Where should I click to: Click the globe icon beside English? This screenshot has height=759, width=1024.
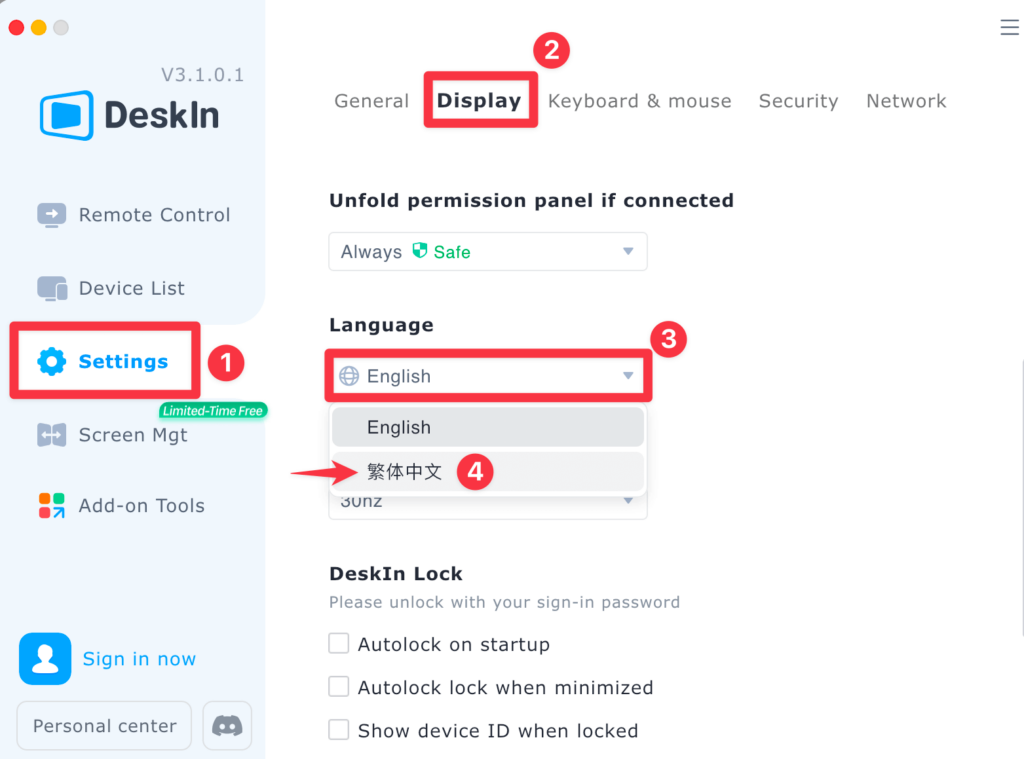pos(351,376)
